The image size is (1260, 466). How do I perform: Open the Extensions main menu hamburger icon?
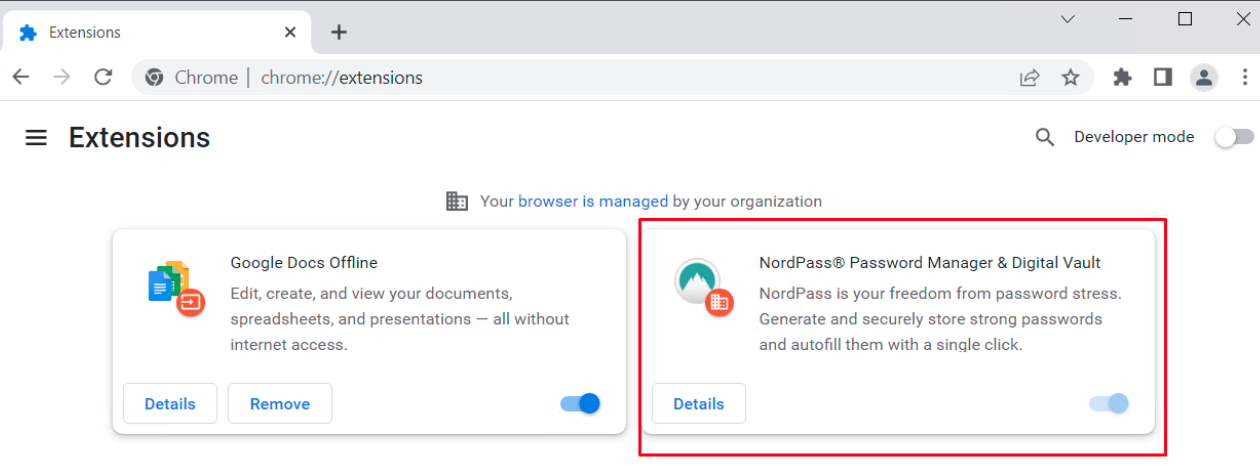36,137
